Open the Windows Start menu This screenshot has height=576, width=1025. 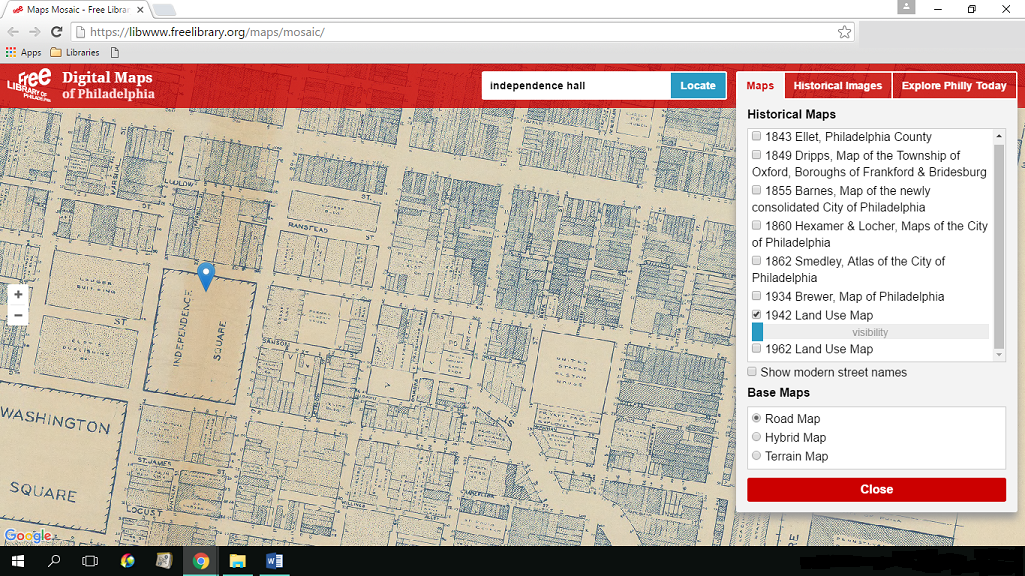(x=18, y=561)
